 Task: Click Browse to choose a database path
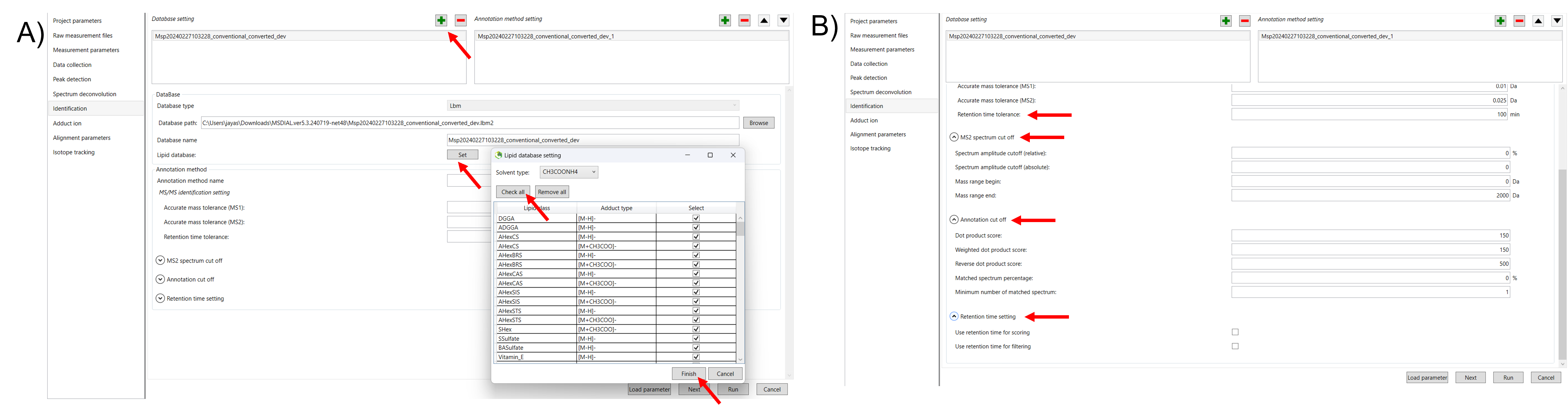758,123
